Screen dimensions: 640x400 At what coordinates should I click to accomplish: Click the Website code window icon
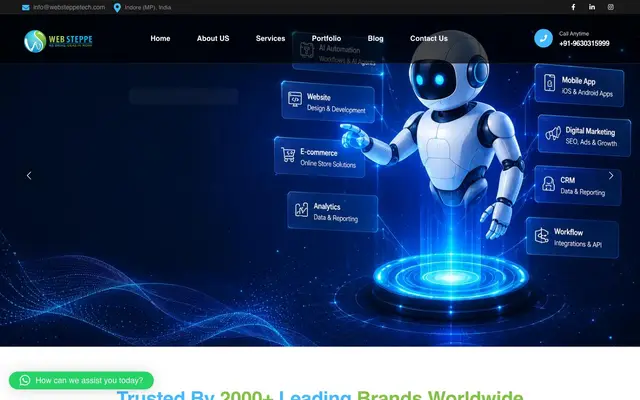pyautogui.click(x=295, y=99)
